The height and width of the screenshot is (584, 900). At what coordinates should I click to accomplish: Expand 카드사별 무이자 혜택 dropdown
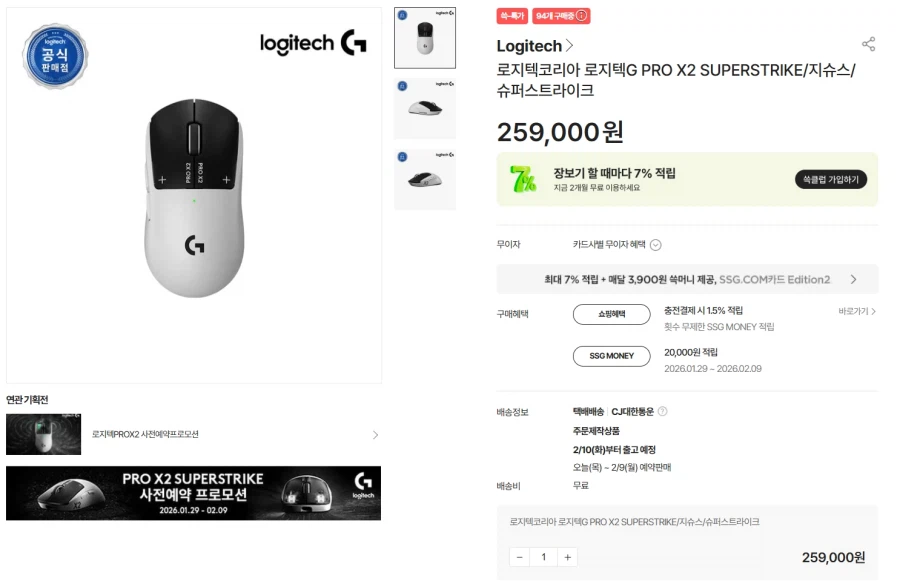click(x=656, y=245)
